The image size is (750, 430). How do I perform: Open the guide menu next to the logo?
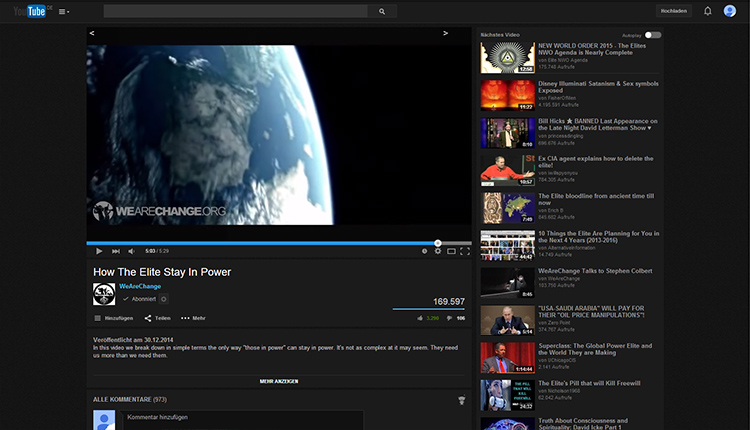point(64,11)
